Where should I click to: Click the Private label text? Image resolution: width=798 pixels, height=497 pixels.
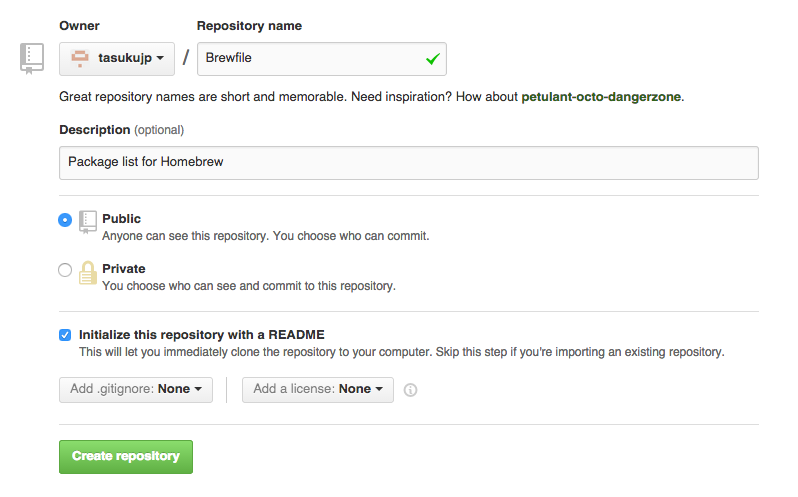click(124, 269)
